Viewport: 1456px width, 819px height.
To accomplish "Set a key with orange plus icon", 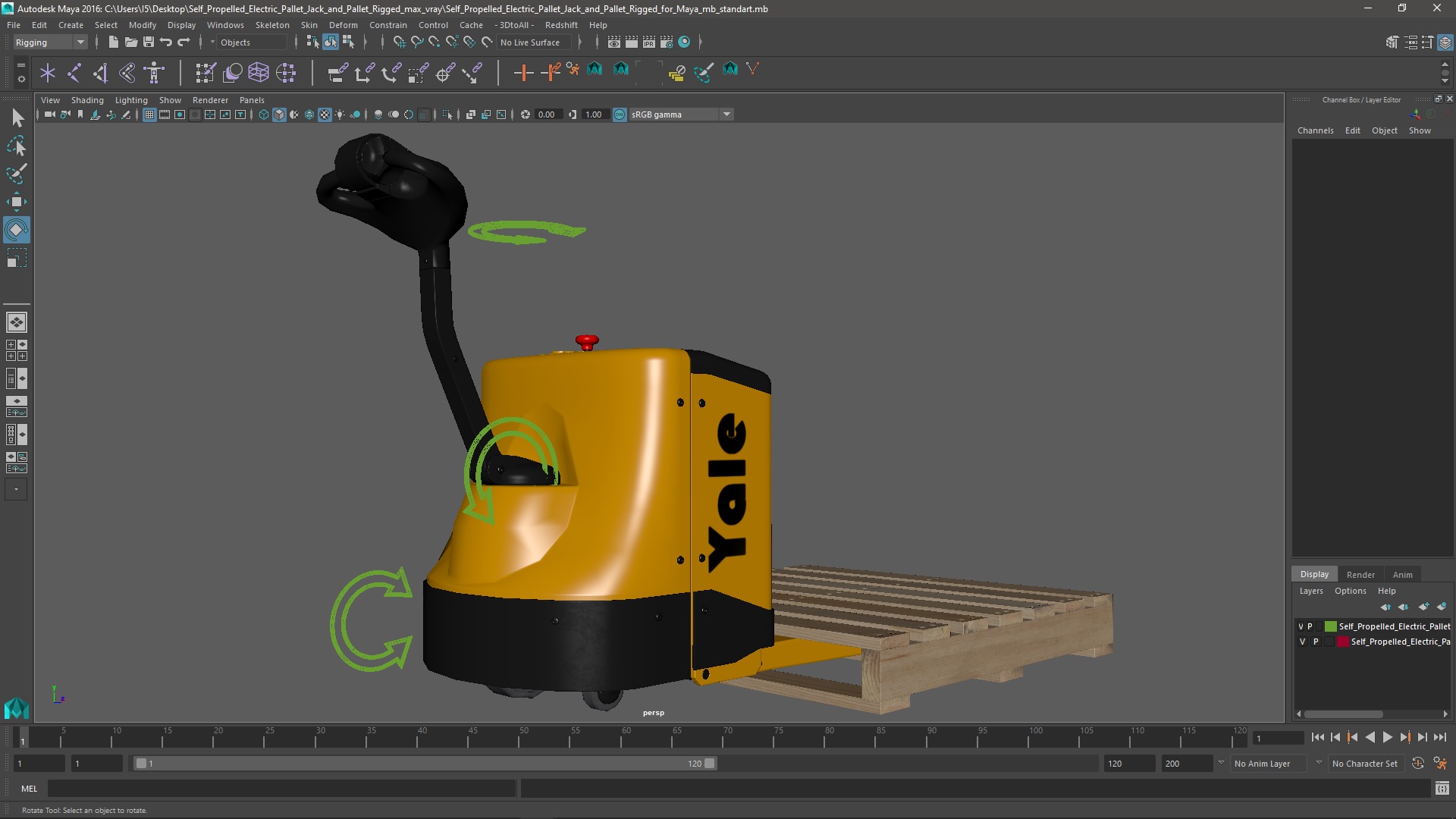I will (523, 73).
